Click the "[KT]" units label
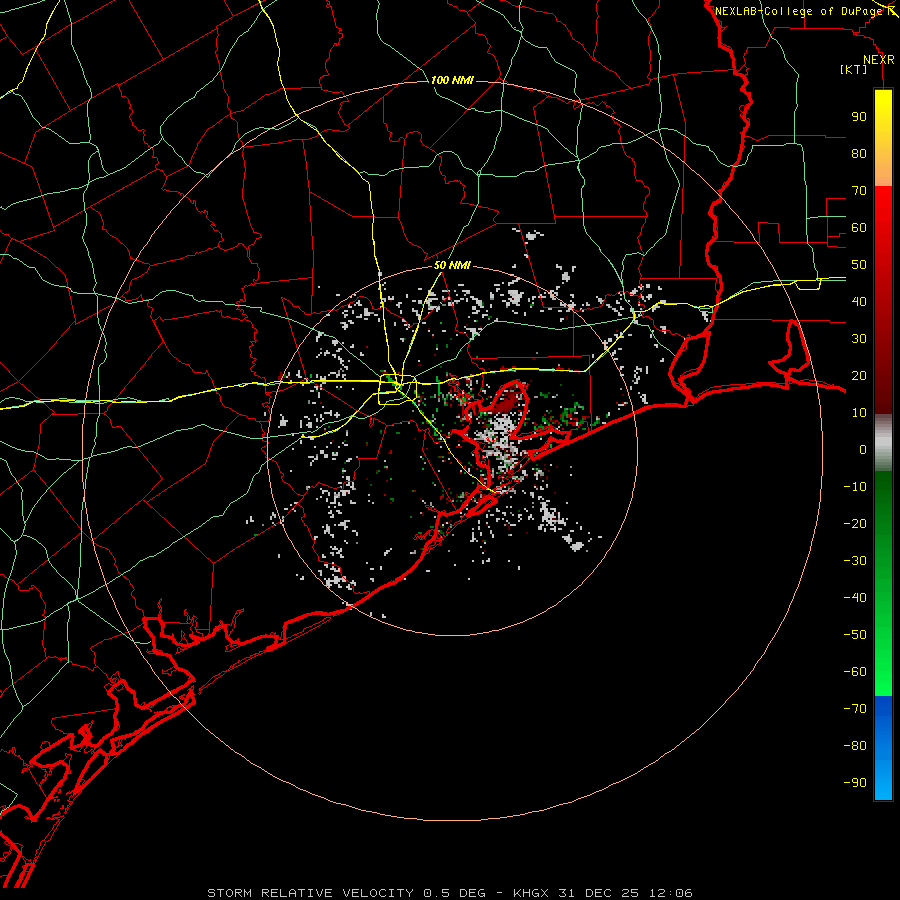The height and width of the screenshot is (900, 900). [854, 69]
